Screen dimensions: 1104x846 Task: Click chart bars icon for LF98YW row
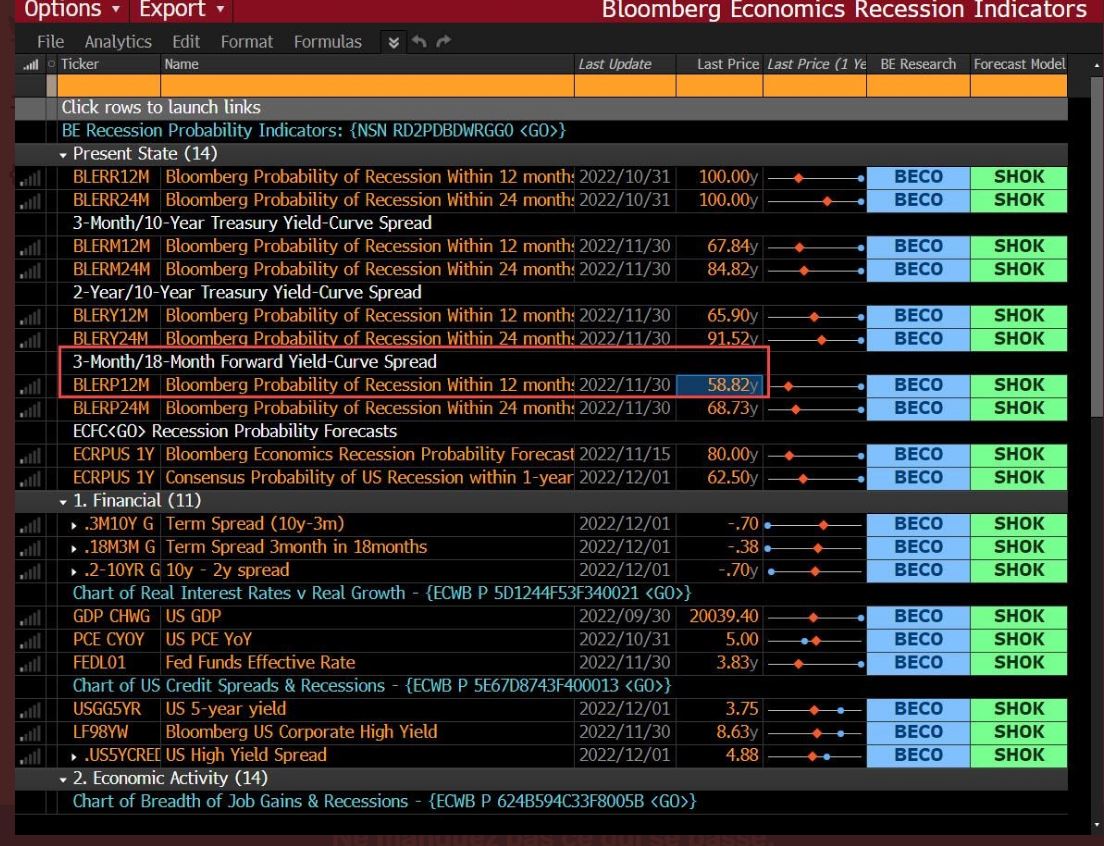(30, 734)
